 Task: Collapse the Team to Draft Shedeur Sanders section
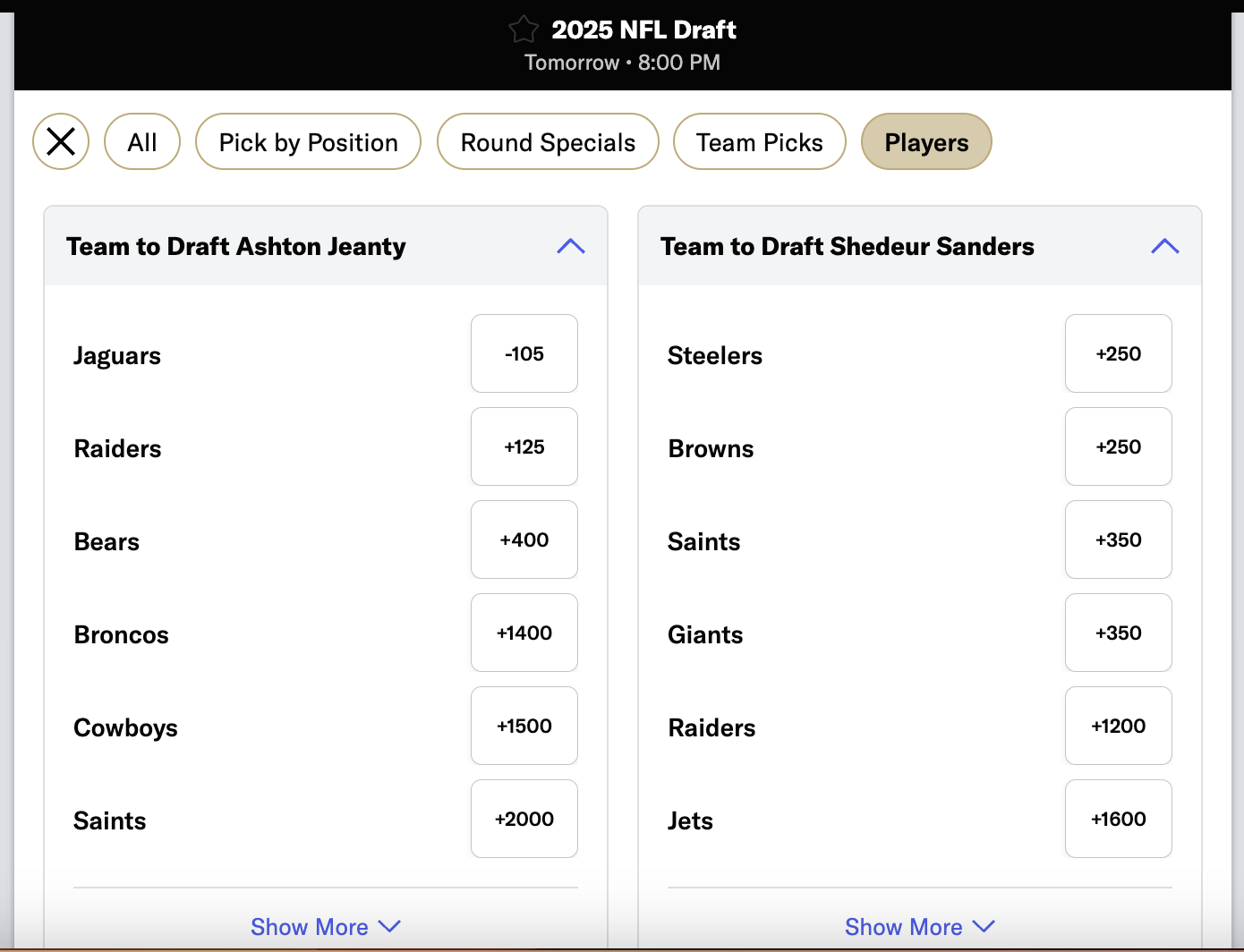click(1165, 246)
